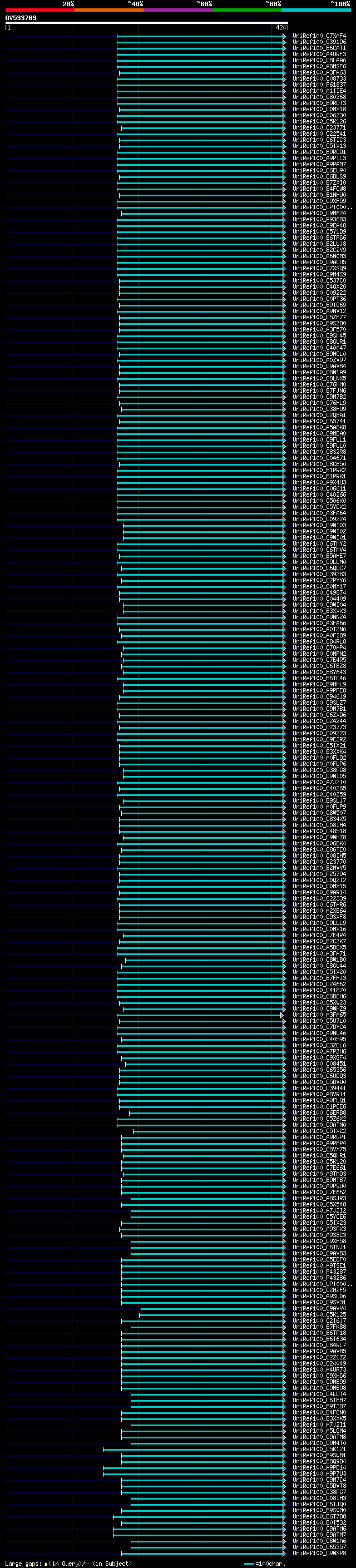Click the UniRef100_P61837 label

[x=319, y=85]
